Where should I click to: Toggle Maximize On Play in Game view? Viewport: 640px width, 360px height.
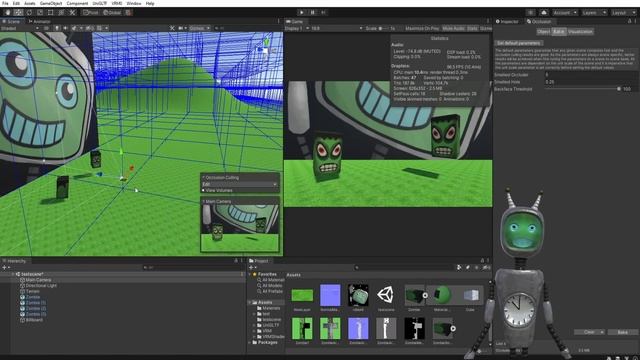point(422,29)
